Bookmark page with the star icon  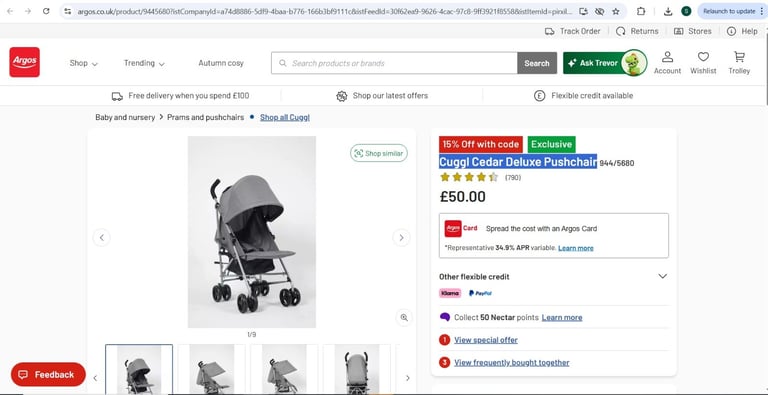pyautogui.click(x=616, y=11)
